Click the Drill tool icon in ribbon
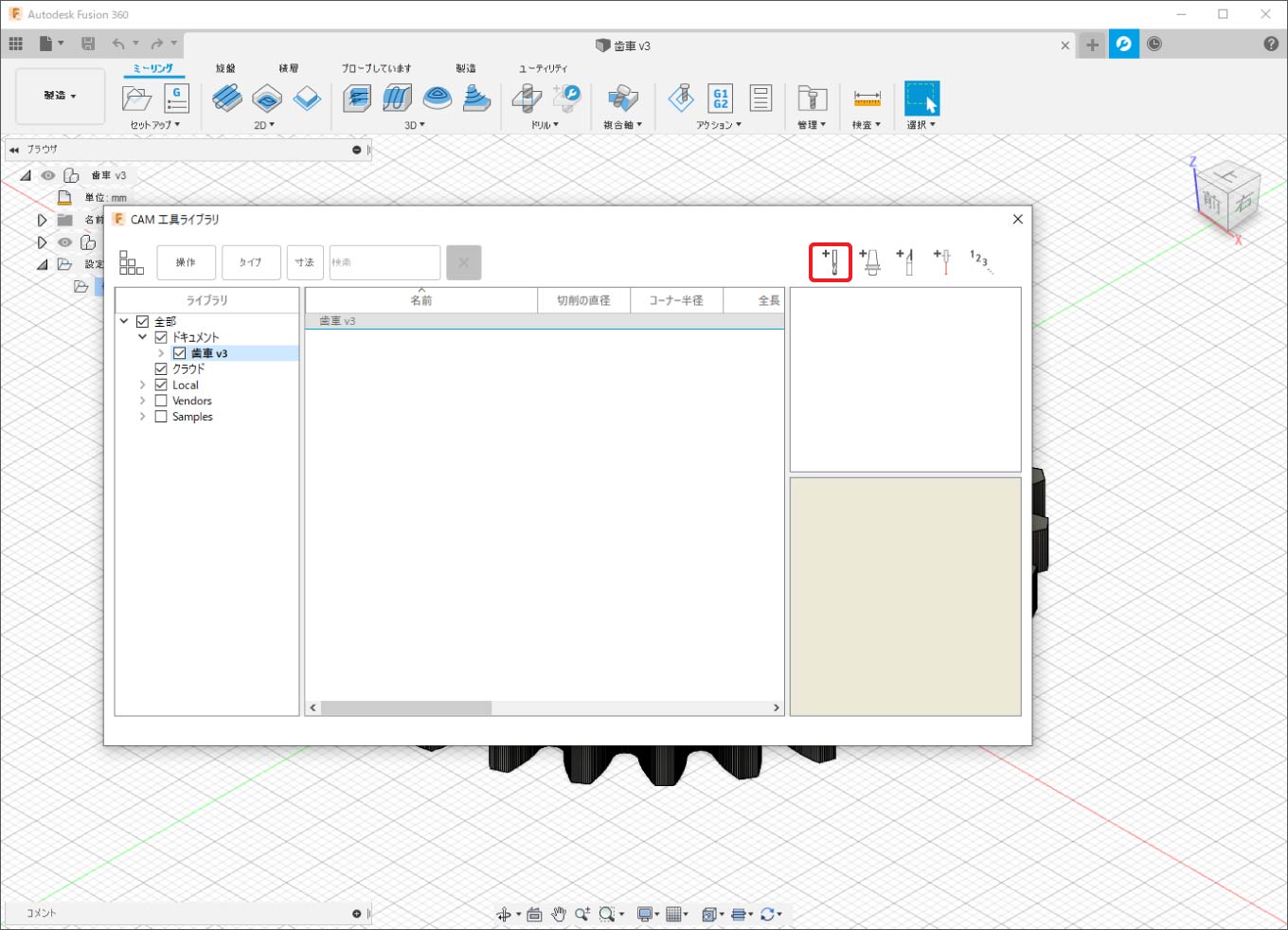The image size is (1288, 930). click(x=527, y=98)
